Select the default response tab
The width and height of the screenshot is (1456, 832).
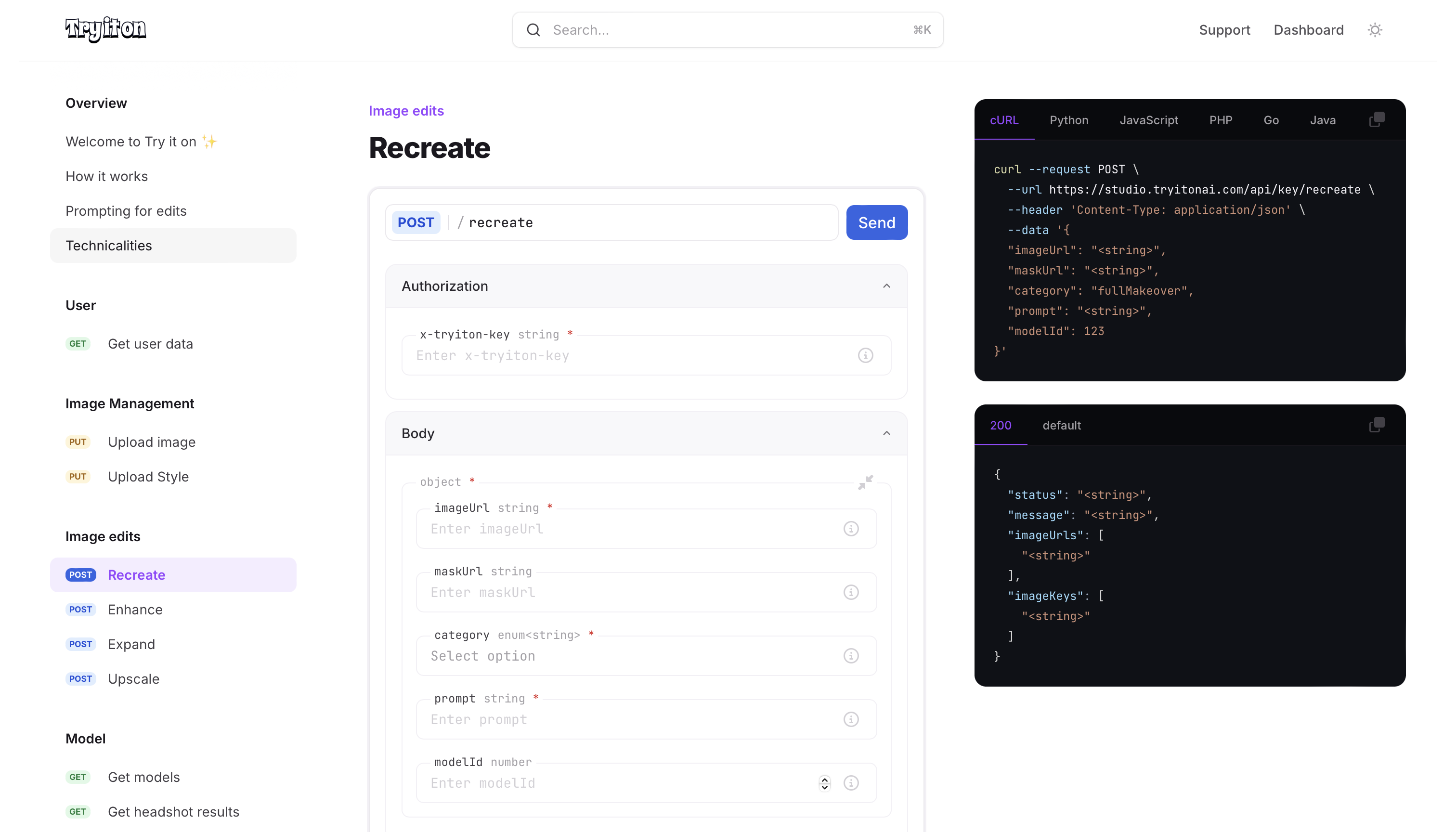1061,425
